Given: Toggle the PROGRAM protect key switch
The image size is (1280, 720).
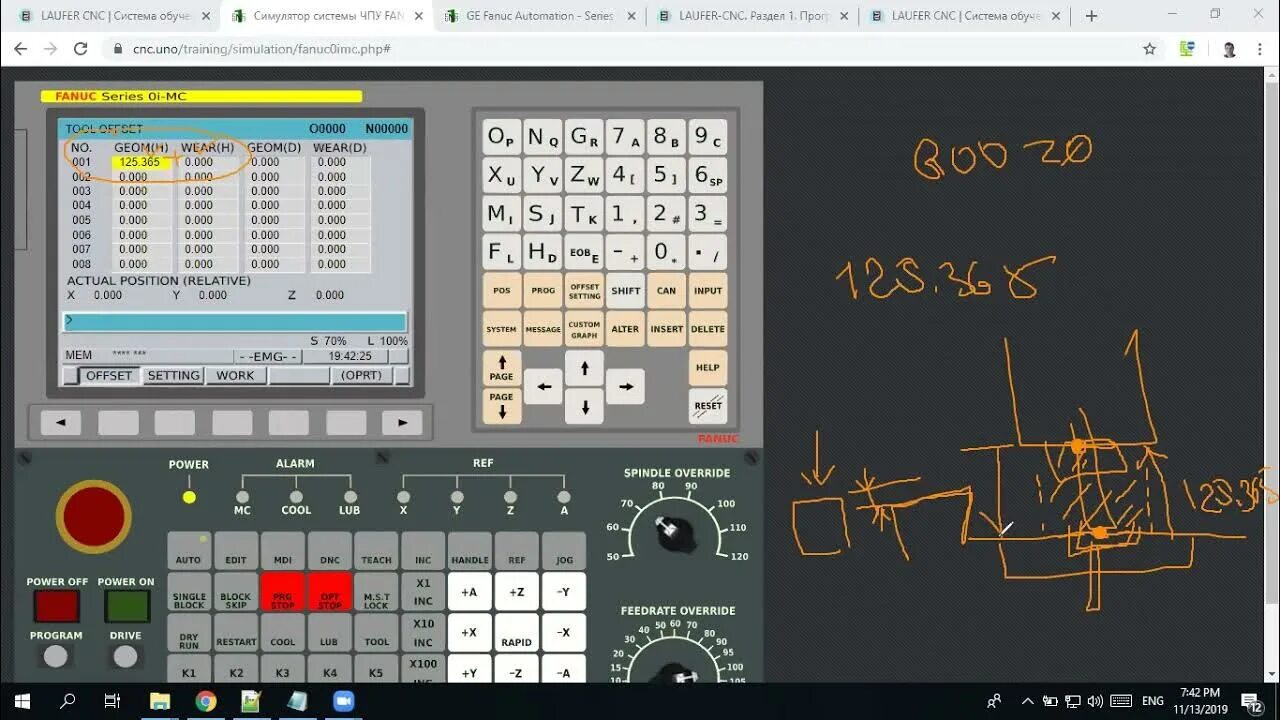Looking at the screenshot, I should [x=56, y=656].
